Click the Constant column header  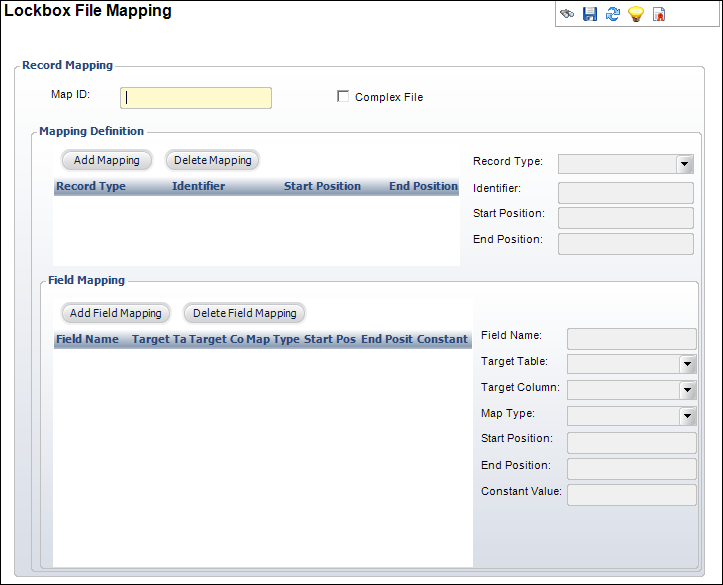click(442, 339)
